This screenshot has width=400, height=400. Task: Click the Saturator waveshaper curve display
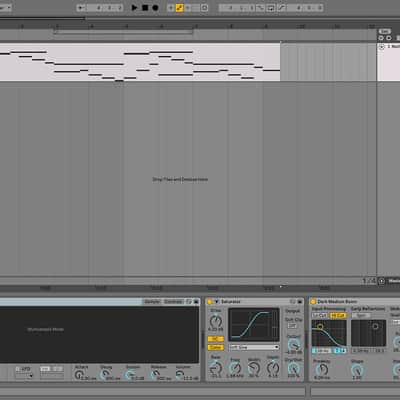pyautogui.click(x=254, y=324)
